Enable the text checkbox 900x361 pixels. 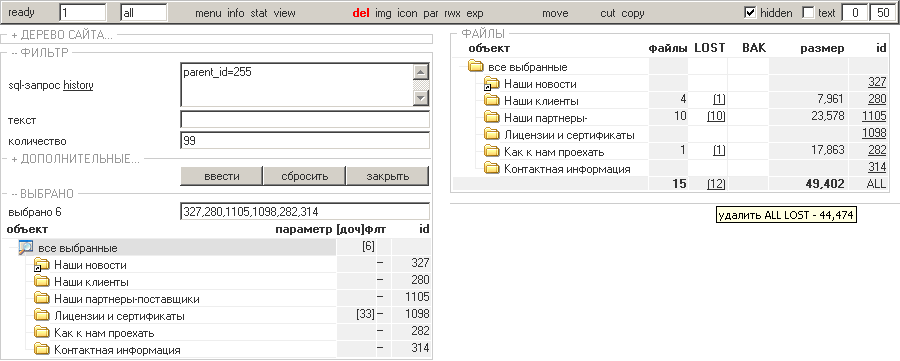808,13
